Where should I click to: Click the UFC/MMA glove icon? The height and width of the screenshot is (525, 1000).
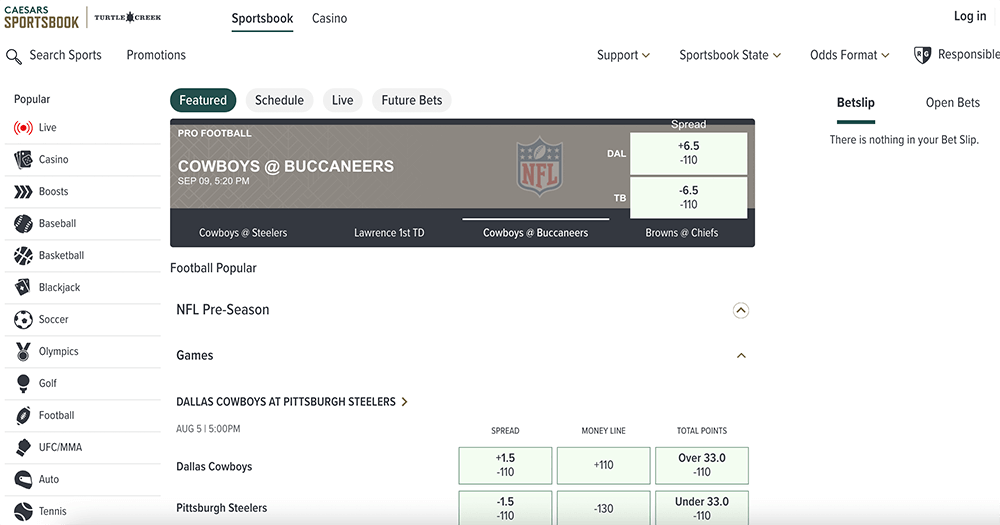click(x=23, y=447)
